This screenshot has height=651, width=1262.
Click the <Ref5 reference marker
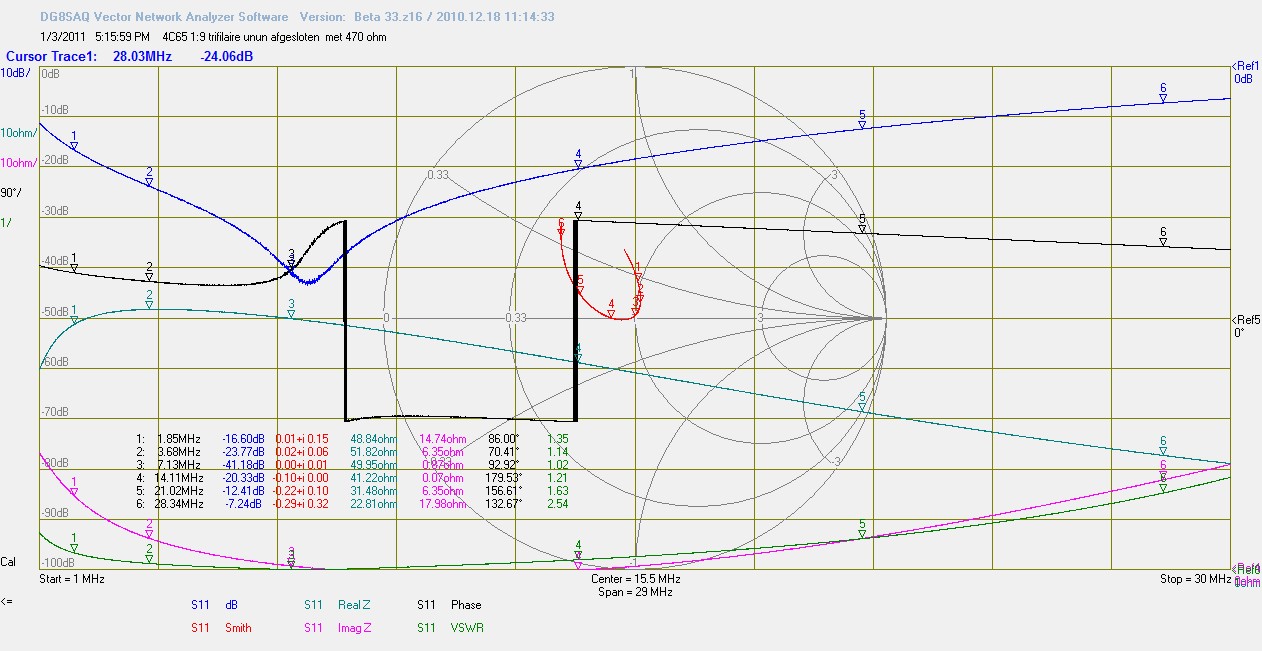[x=1246, y=320]
